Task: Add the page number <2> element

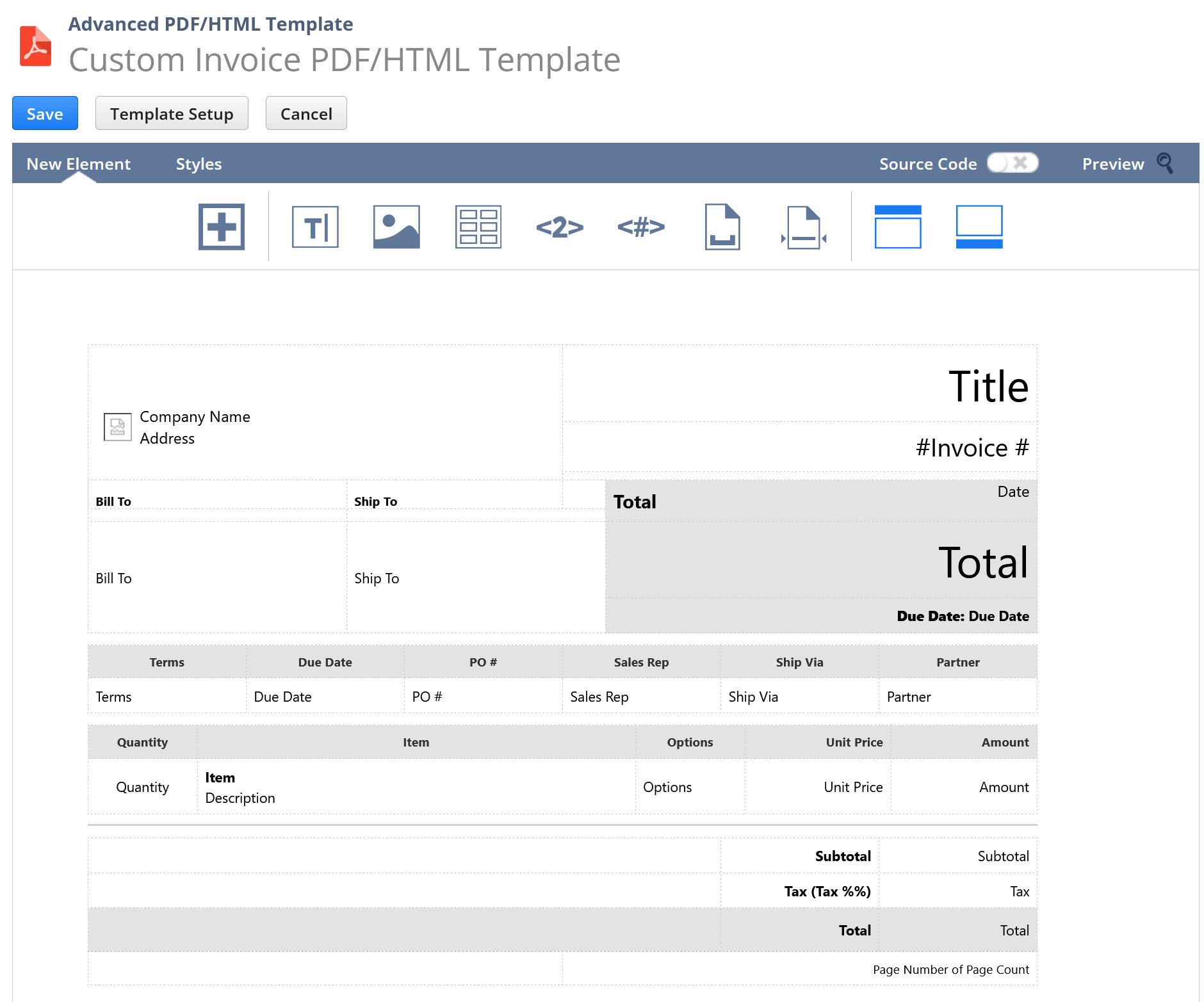Action: coord(560,227)
